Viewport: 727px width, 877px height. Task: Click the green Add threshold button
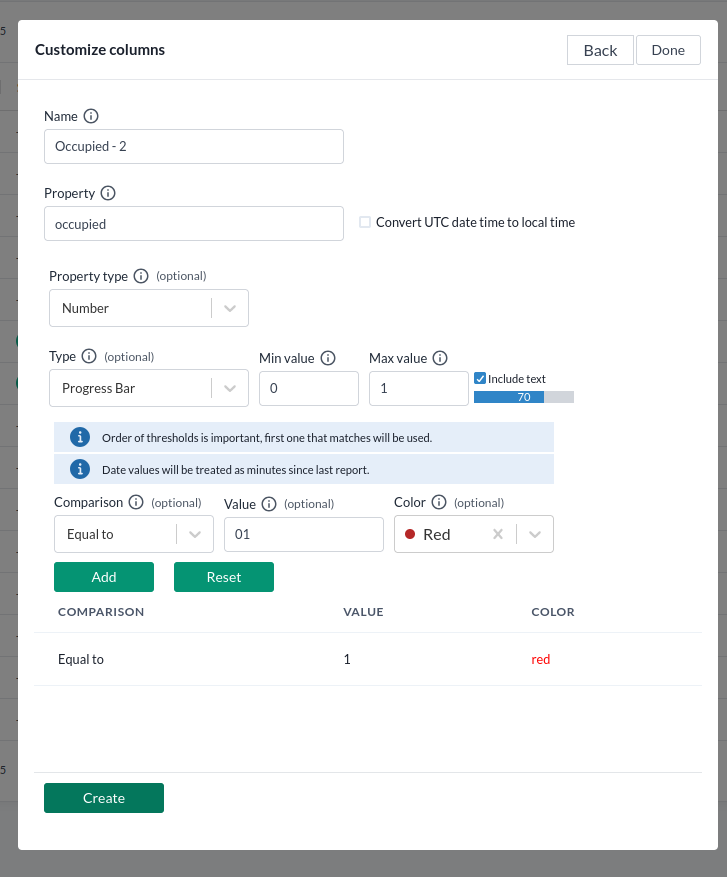[104, 577]
